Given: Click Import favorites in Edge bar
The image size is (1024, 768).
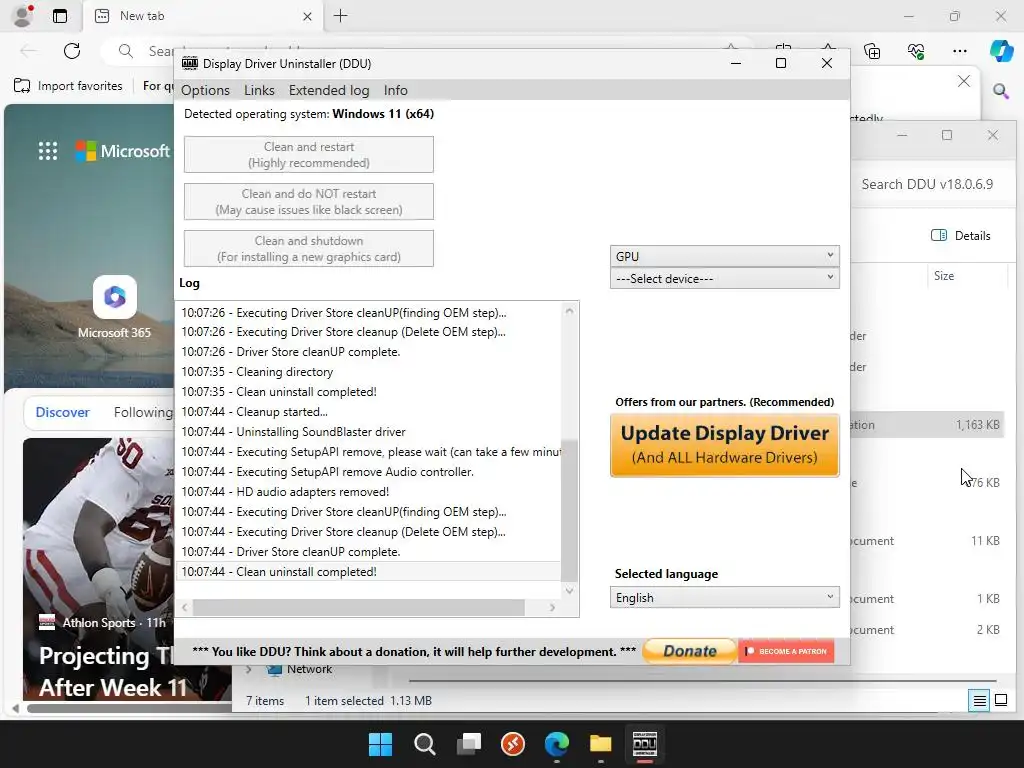Looking at the screenshot, I should point(69,86).
